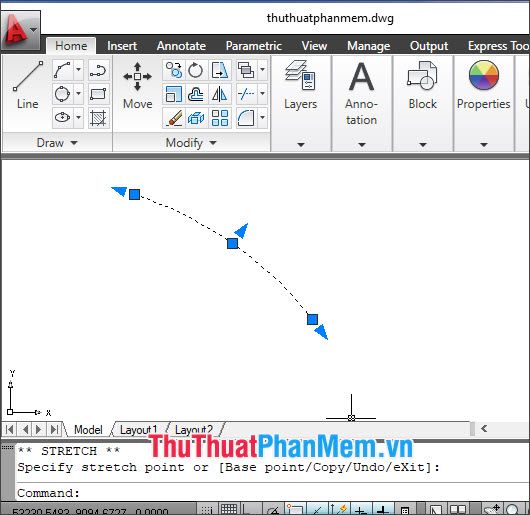Image resolution: width=530 pixels, height=515 pixels.
Task: Click the Command input line
Action: pyautogui.click(x=272, y=493)
